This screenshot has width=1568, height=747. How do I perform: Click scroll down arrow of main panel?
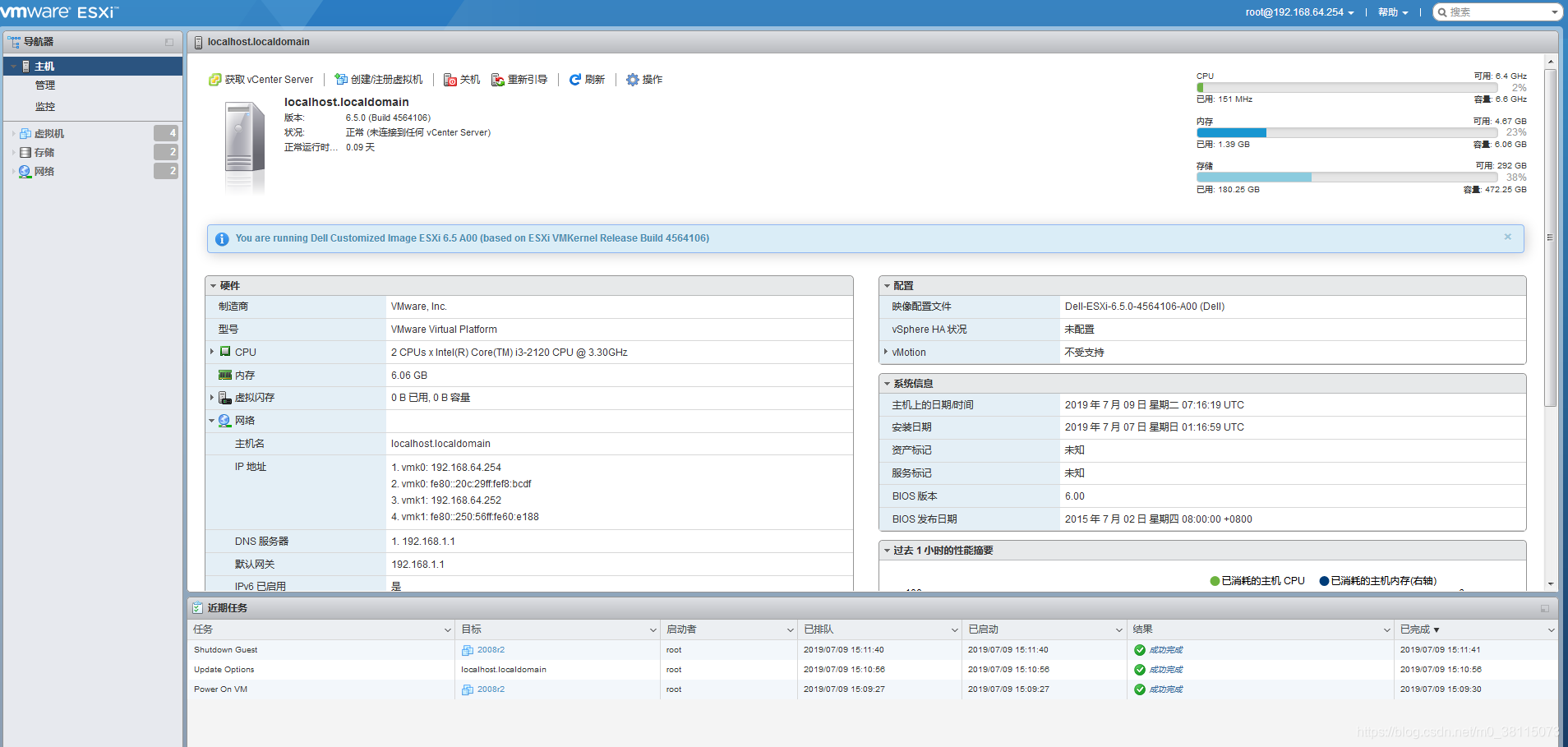pos(1551,584)
